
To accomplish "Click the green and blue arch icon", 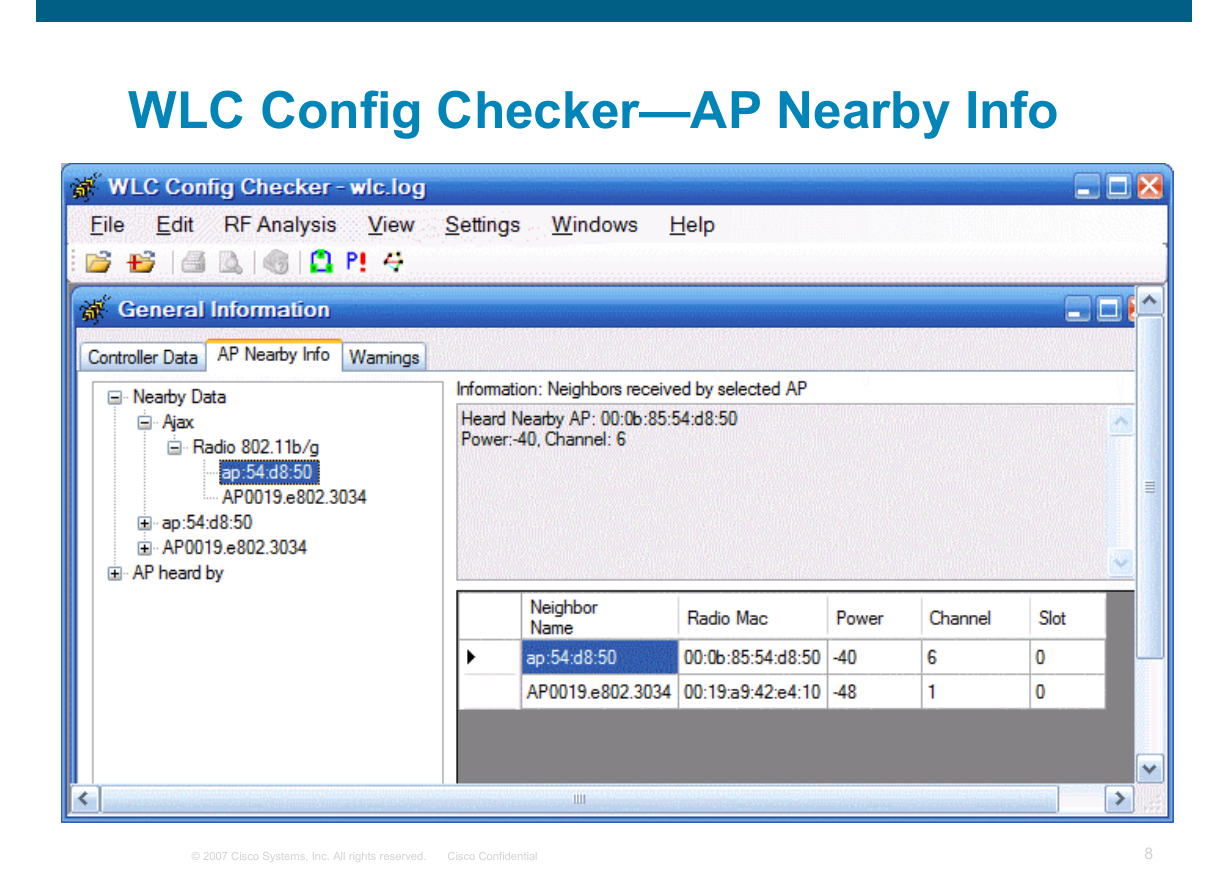I will click(x=320, y=263).
